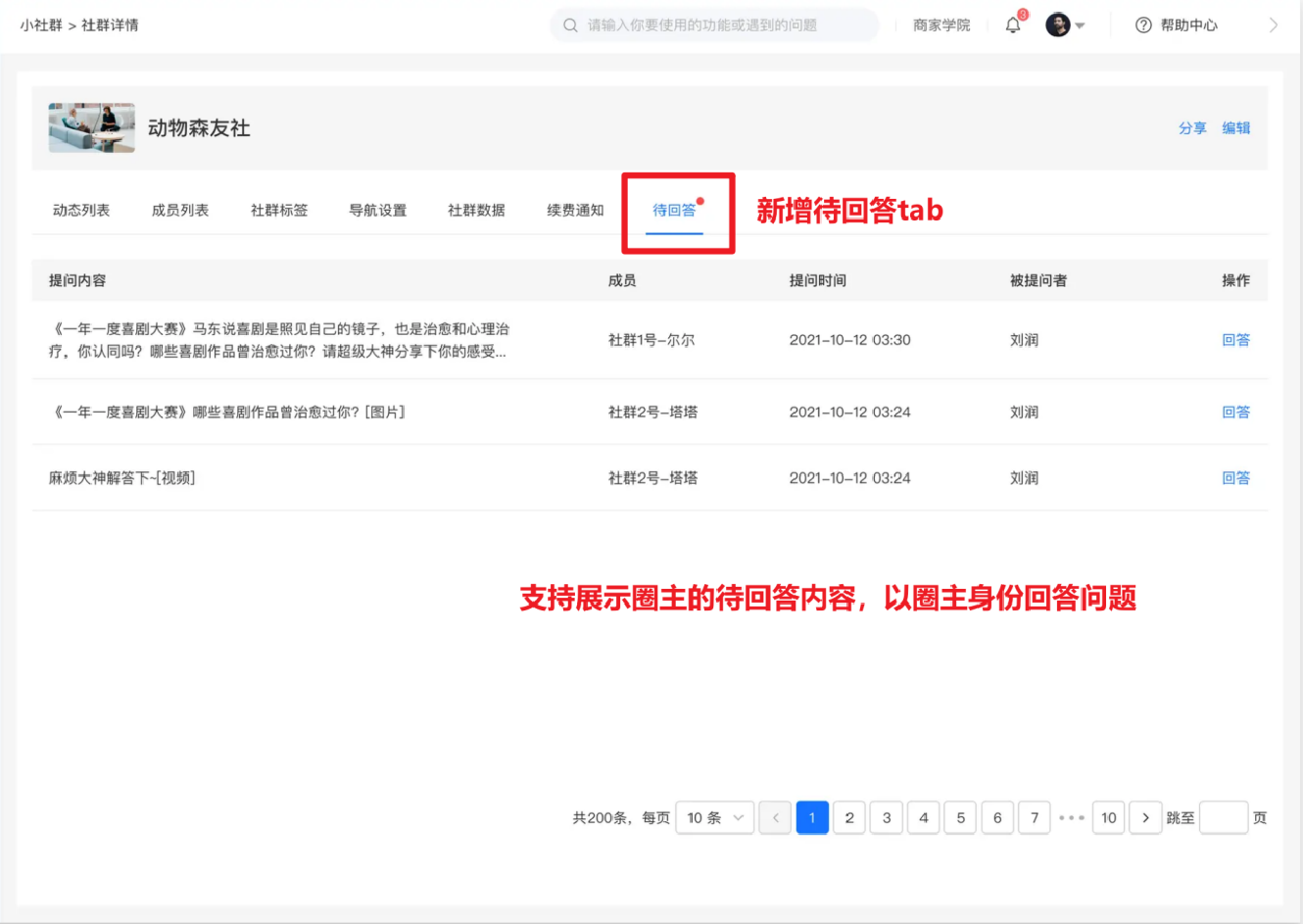Click the 分享 link
Screen dimensions: 1303x924
(1192, 128)
